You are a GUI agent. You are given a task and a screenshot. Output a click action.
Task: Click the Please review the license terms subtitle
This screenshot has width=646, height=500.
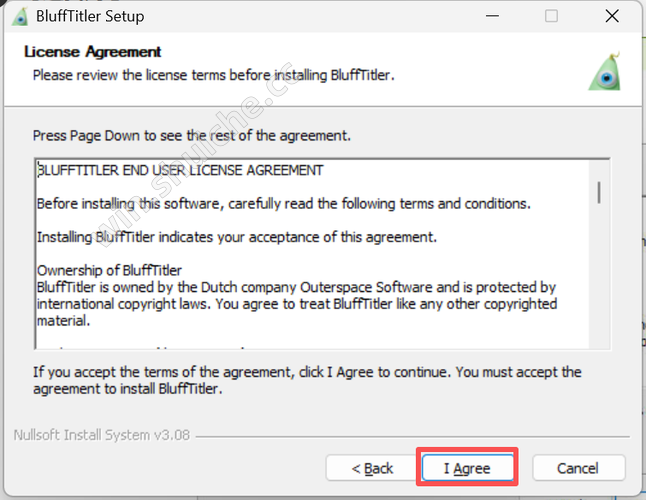click(x=213, y=75)
